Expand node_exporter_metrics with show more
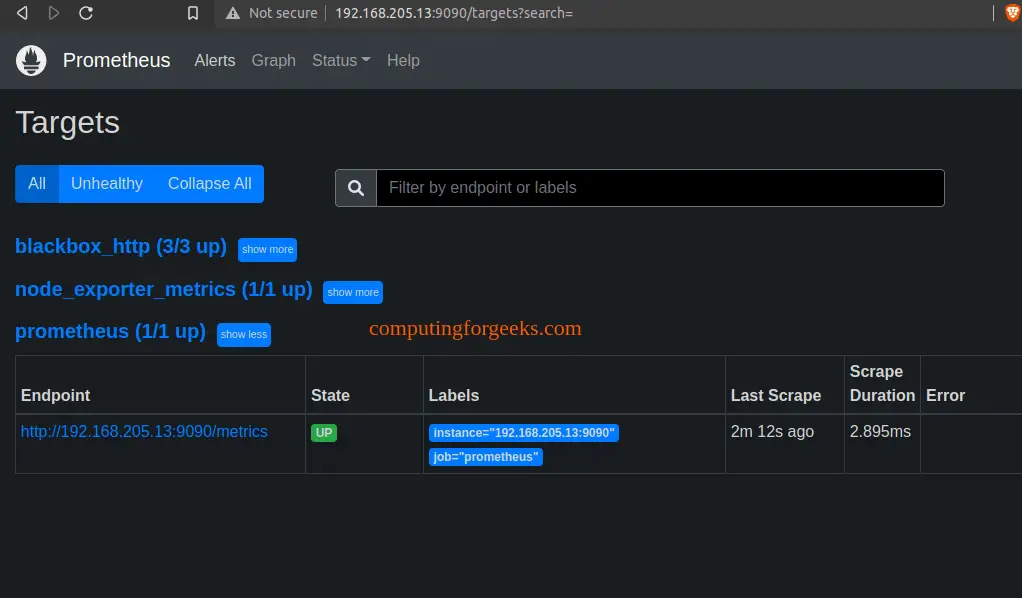Image resolution: width=1022 pixels, height=598 pixels. point(353,292)
